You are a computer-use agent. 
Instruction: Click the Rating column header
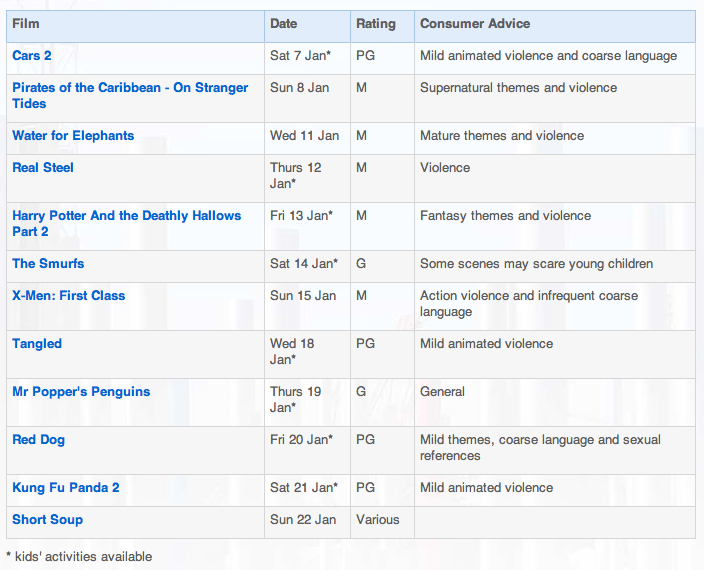click(x=376, y=23)
